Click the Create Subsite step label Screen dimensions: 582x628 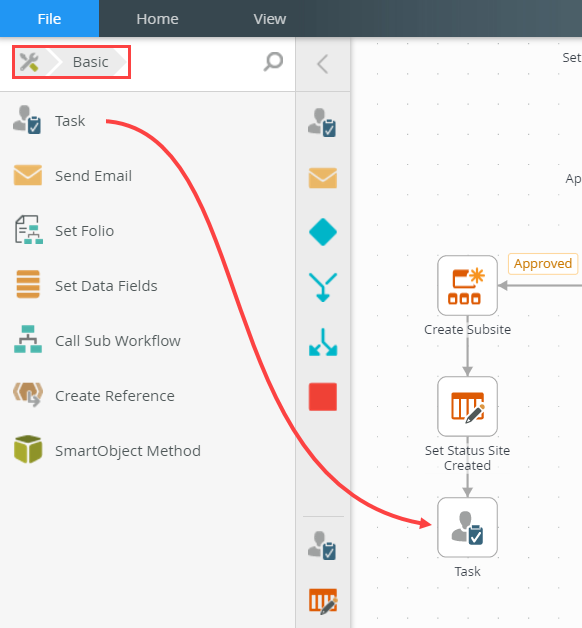[x=467, y=329]
